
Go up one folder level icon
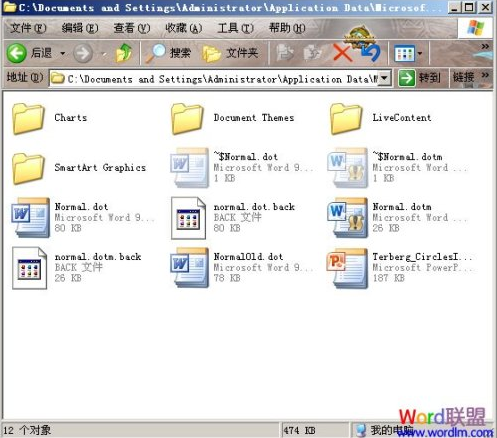[124, 53]
